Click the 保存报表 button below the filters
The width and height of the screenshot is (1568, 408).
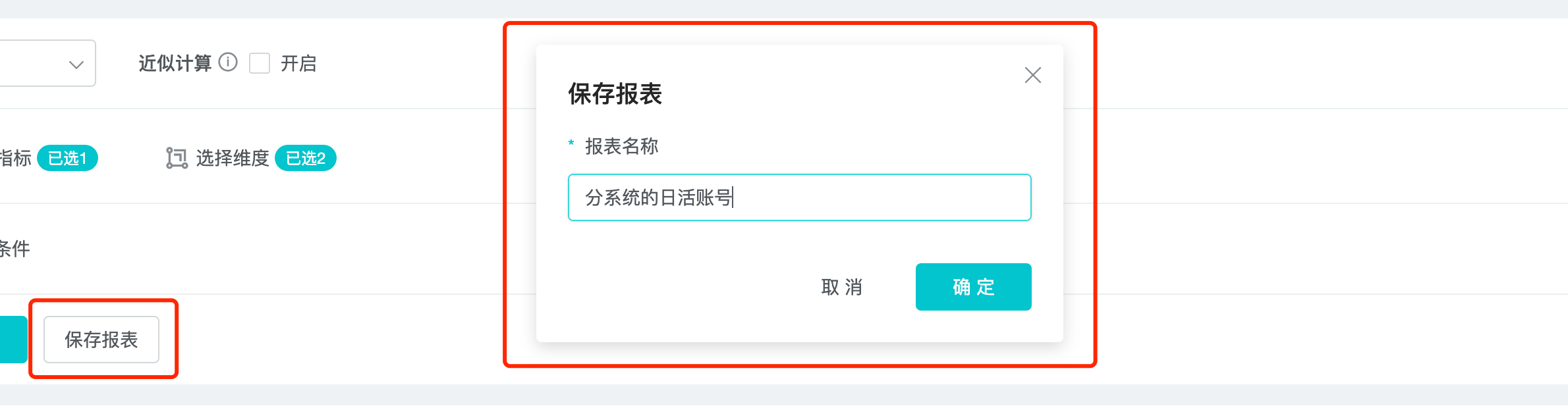click(101, 340)
